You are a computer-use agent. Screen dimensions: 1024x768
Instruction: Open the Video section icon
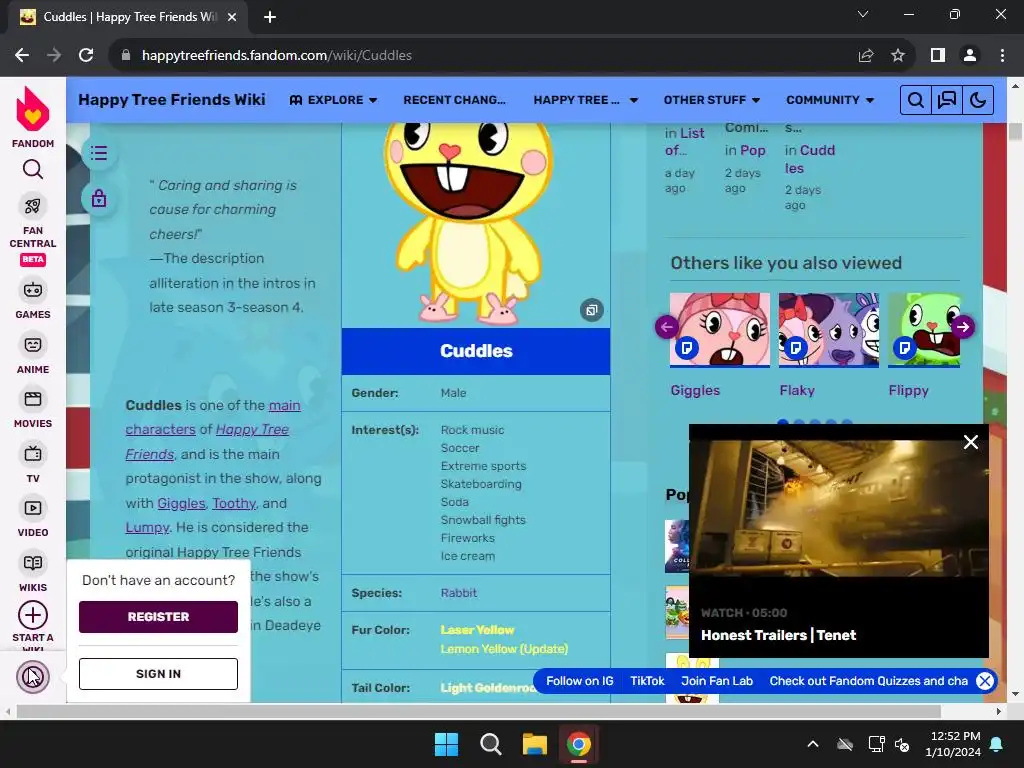(x=33, y=507)
